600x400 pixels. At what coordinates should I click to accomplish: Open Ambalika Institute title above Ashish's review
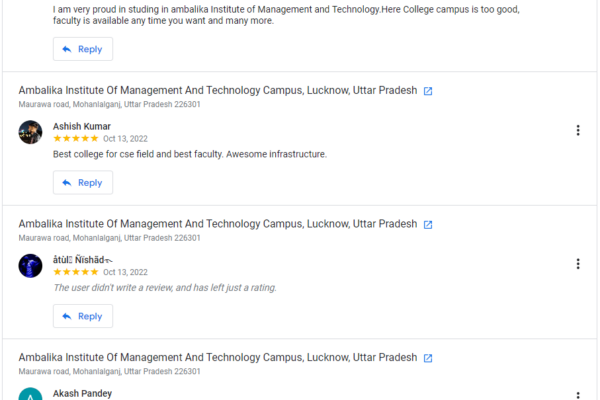click(218, 90)
